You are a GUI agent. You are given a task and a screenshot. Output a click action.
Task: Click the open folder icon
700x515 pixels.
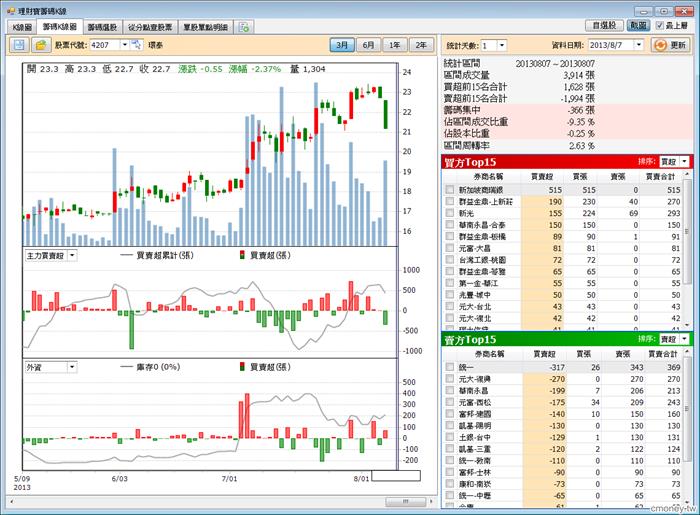pyautogui.click(x=41, y=45)
